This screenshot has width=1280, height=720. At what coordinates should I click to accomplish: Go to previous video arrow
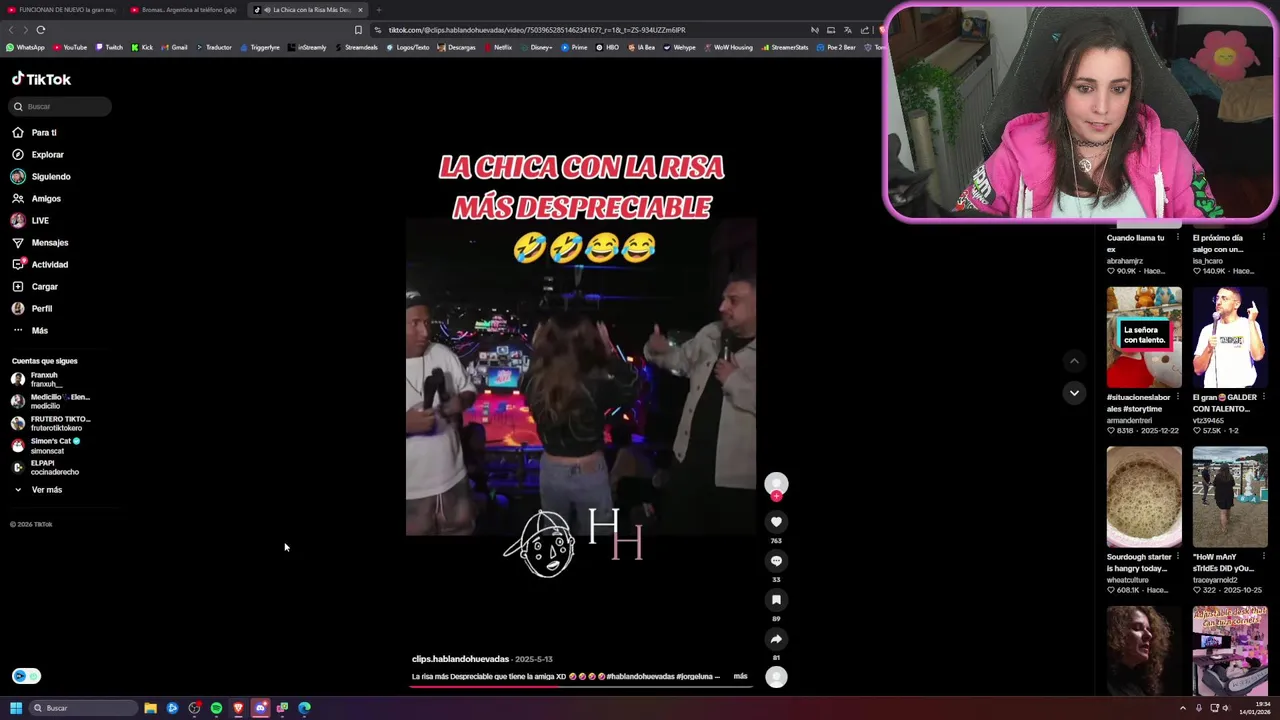point(1074,361)
